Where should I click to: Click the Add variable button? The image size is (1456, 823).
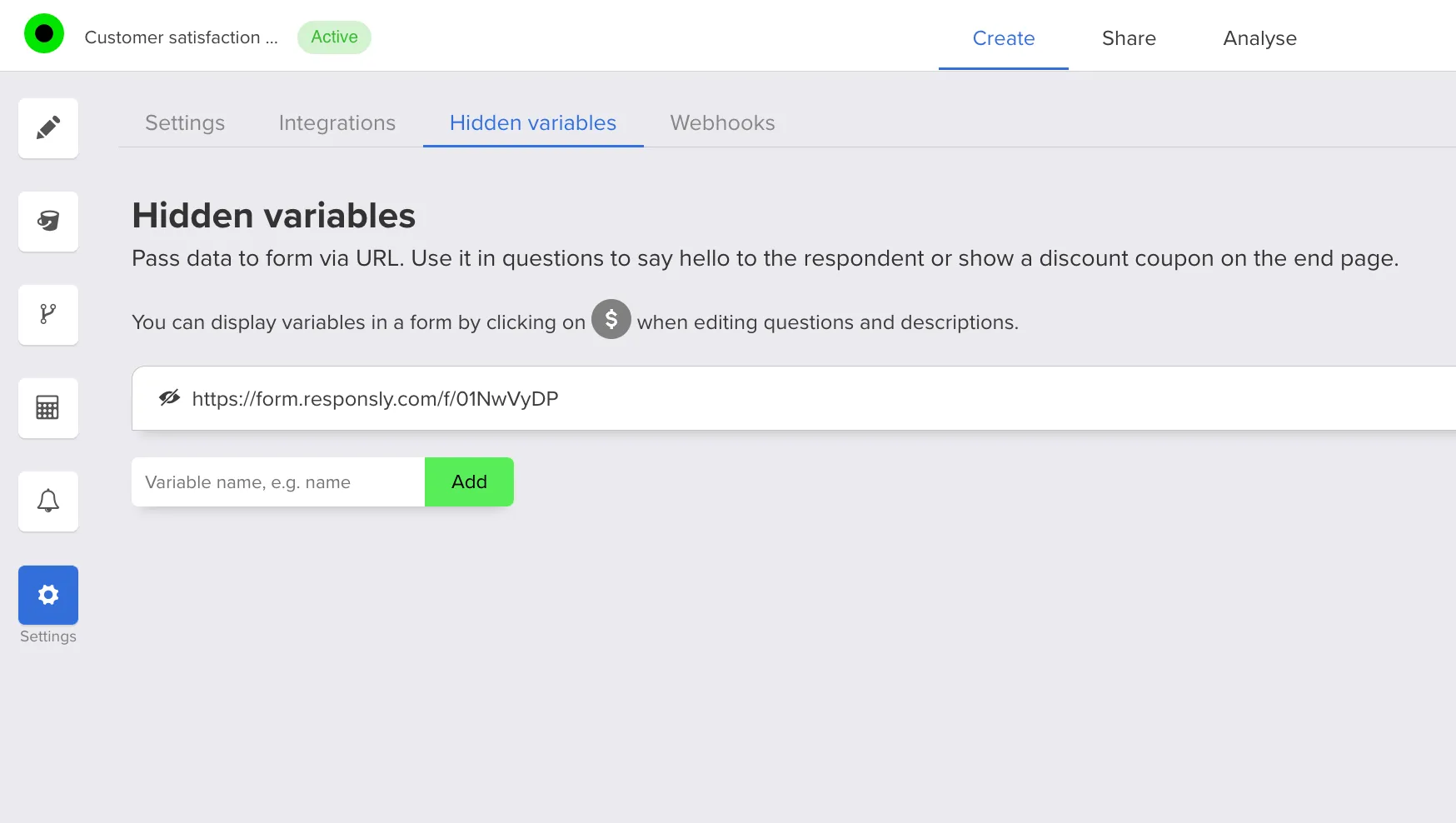click(469, 481)
